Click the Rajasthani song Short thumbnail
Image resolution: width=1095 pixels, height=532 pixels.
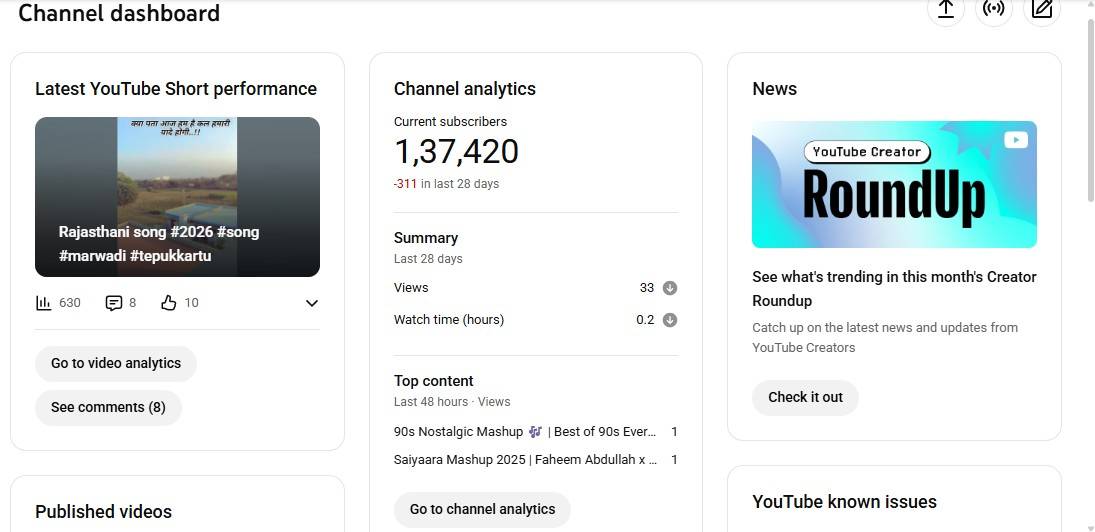[x=177, y=196]
